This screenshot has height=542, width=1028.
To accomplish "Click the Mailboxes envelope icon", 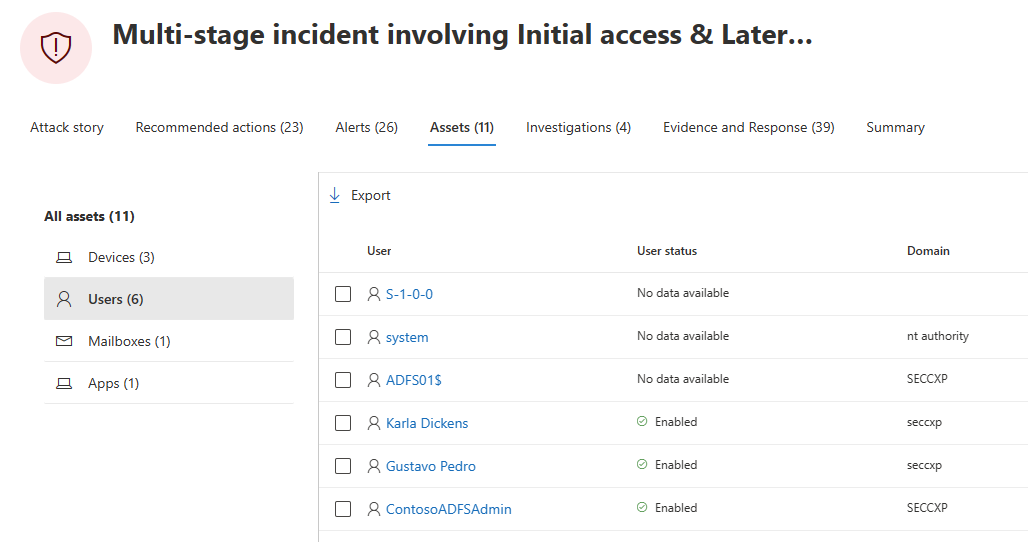I will click(64, 341).
